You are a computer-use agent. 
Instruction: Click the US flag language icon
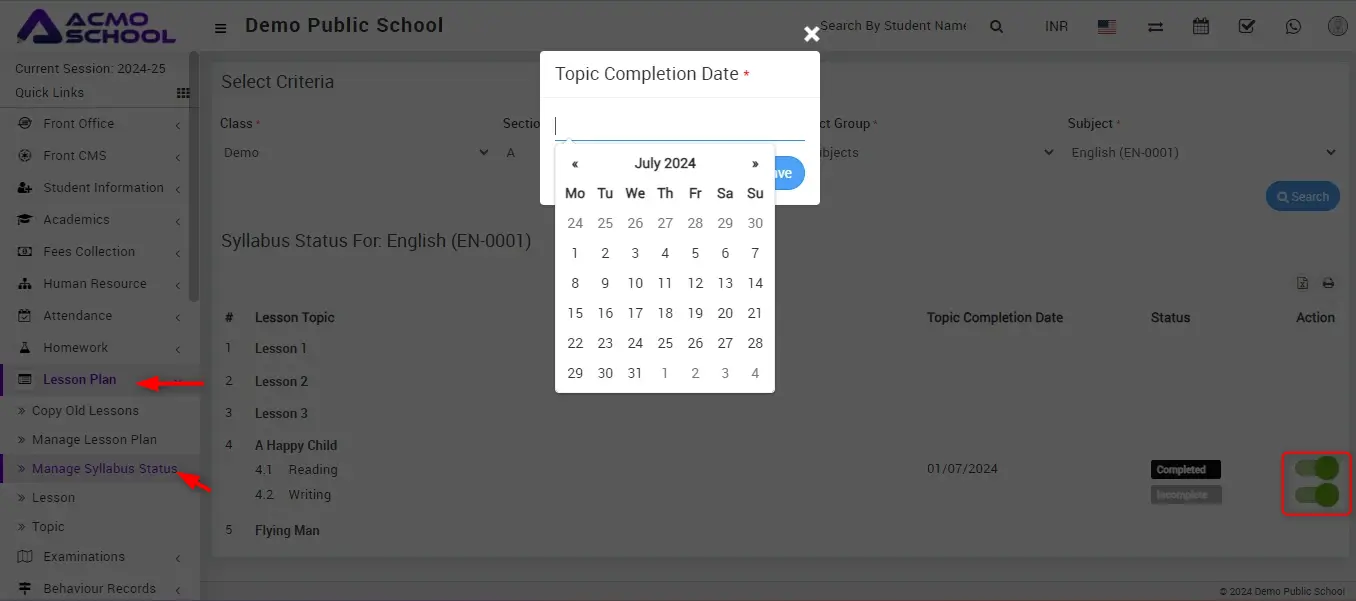coord(1107,27)
